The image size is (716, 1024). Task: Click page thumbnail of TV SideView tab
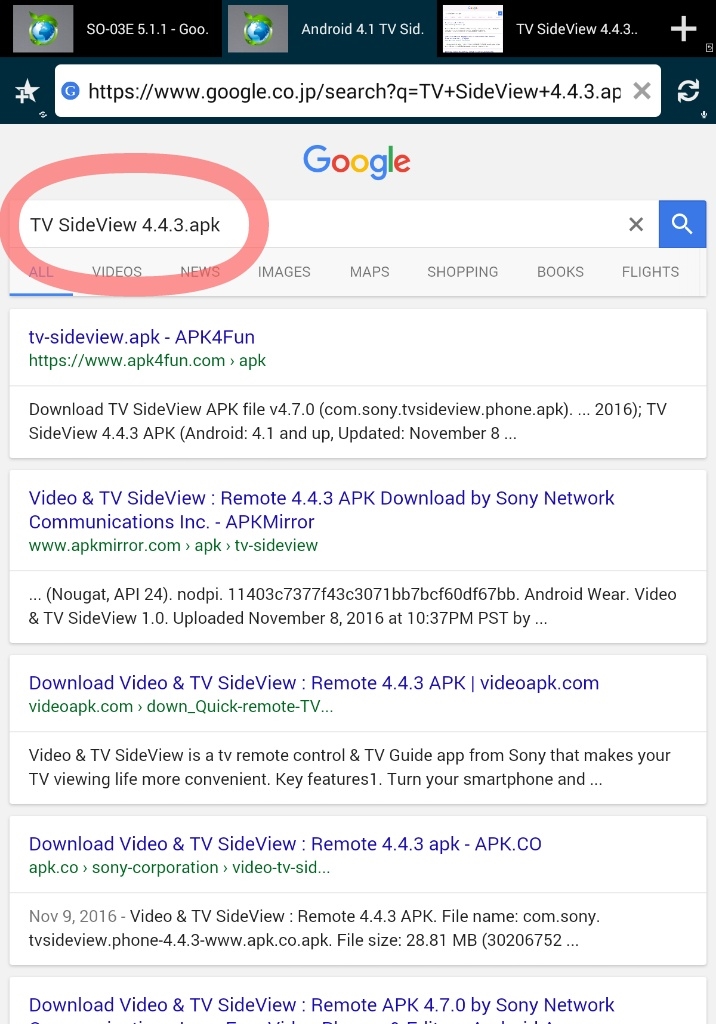tap(473, 29)
